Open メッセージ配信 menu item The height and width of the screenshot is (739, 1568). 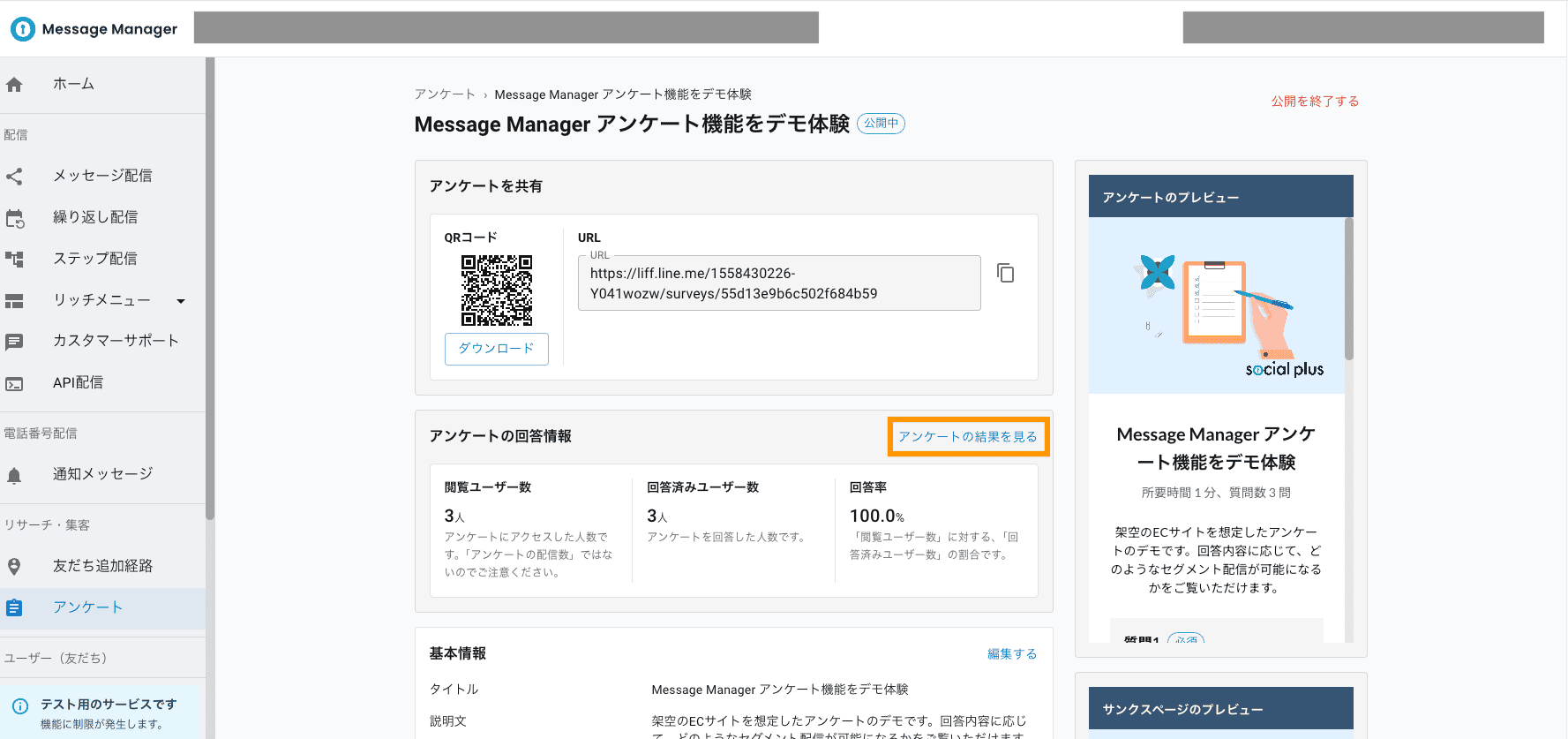coord(102,176)
